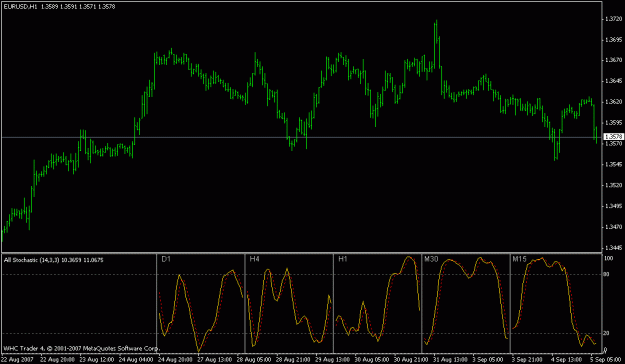Viewport: 625px width, 364px height.
Task: Click the 31 Aug 13:00 time label
Action: pyautogui.click(x=451, y=360)
